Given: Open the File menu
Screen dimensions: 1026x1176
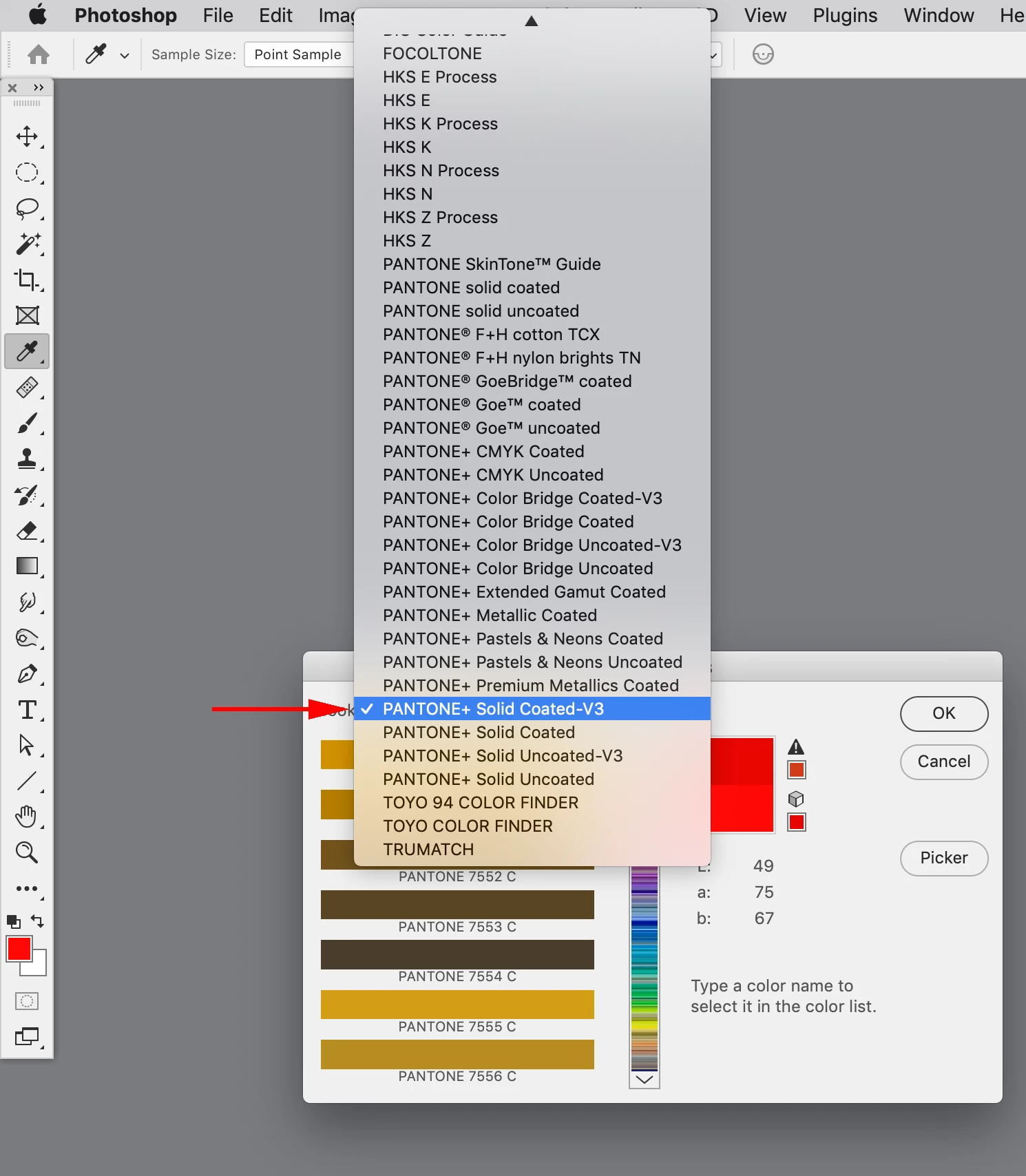Looking at the screenshot, I should coord(218,15).
